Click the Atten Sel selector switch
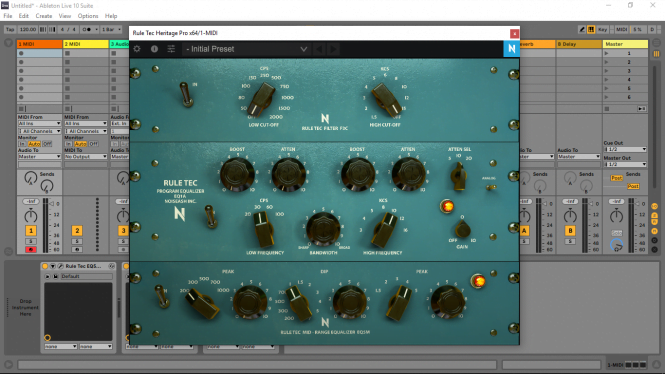665x374 pixels. tap(458, 176)
